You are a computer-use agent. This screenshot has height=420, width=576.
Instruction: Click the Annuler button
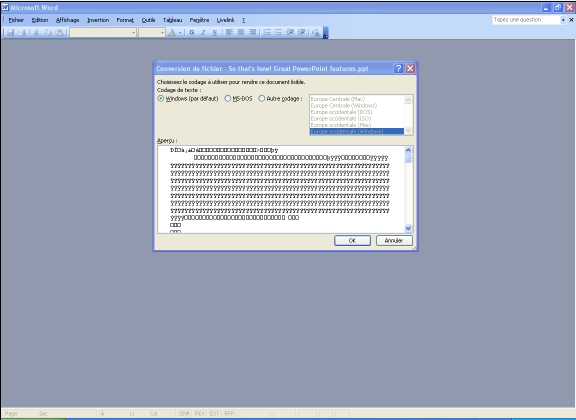(x=394, y=241)
